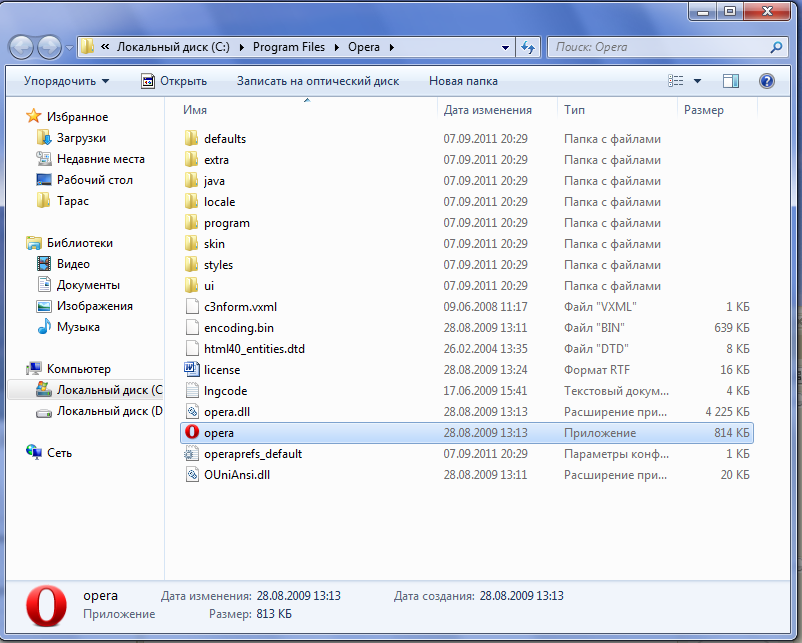Select the 'c3nform.vxml' file icon
This screenshot has height=643, width=802.
pos(192,306)
